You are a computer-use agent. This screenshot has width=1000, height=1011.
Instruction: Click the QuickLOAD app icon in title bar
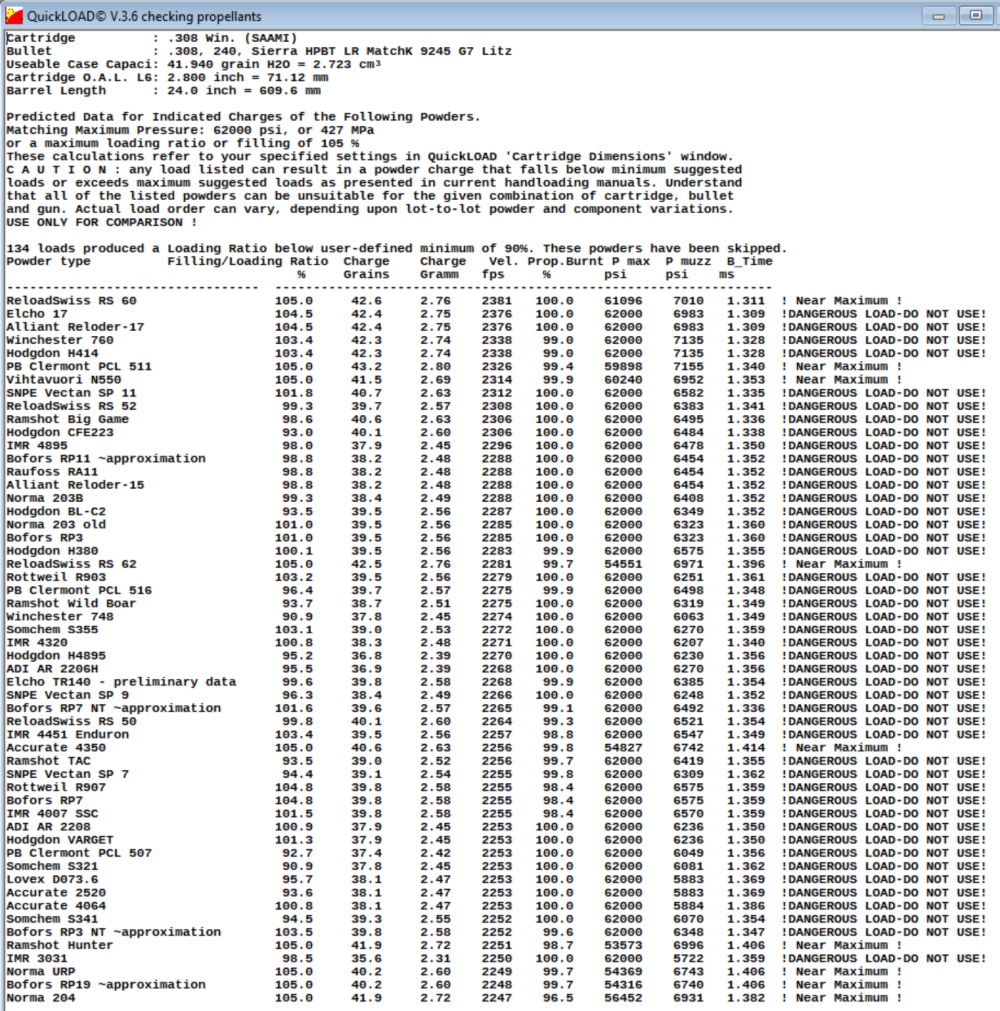click(14, 15)
